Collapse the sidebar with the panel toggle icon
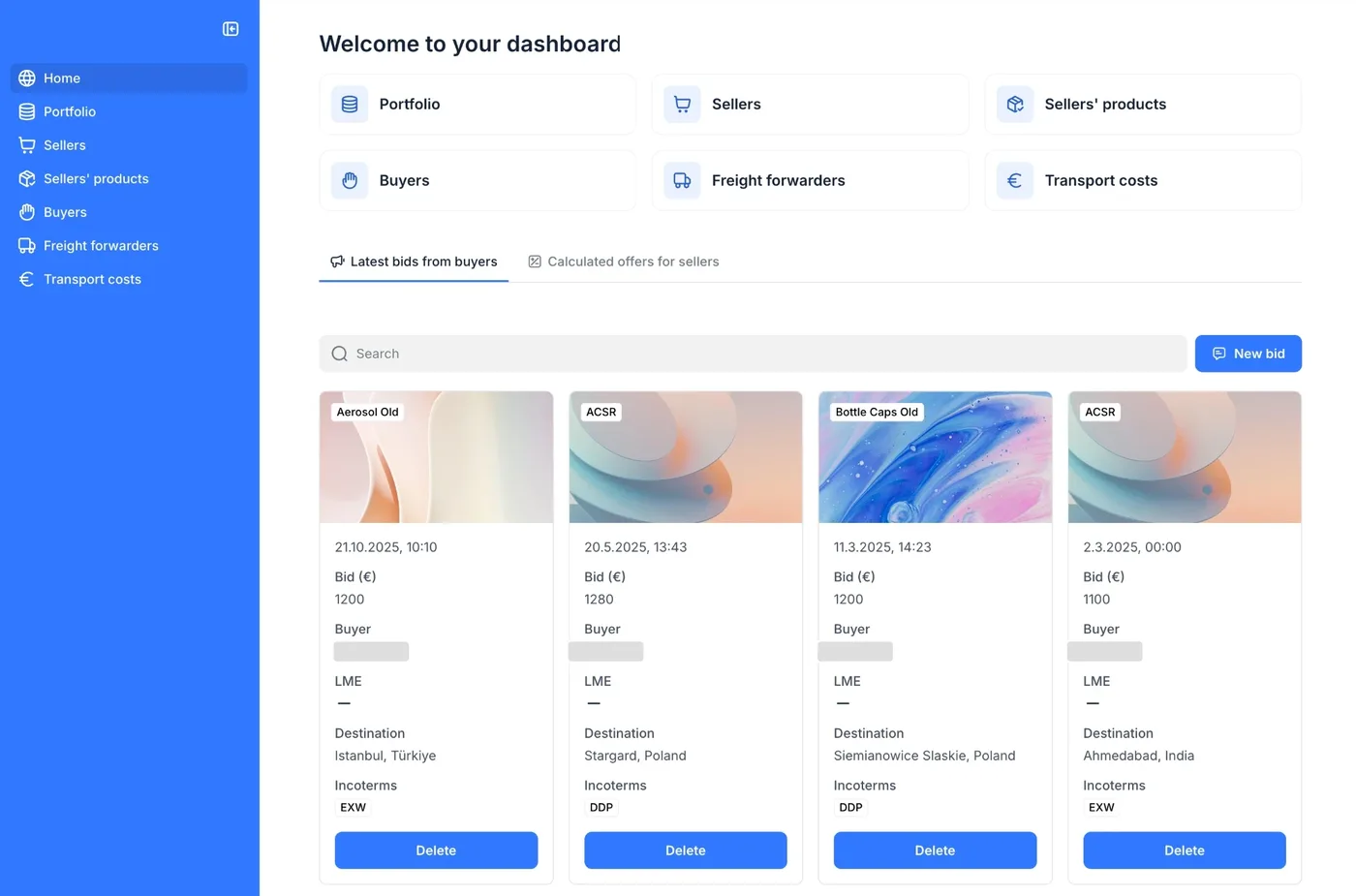Image resolution: width=1356 pixels, height=896 pixels. pos(231,29)
